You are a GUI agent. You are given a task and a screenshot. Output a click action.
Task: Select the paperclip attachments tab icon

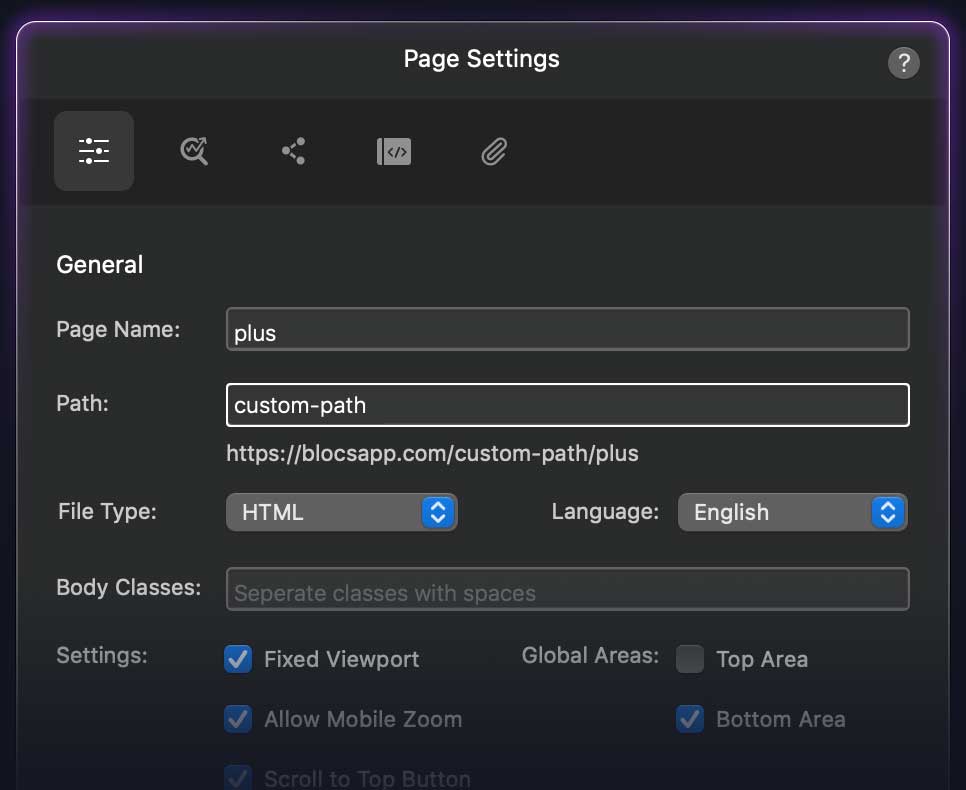(x=494, y=151)
